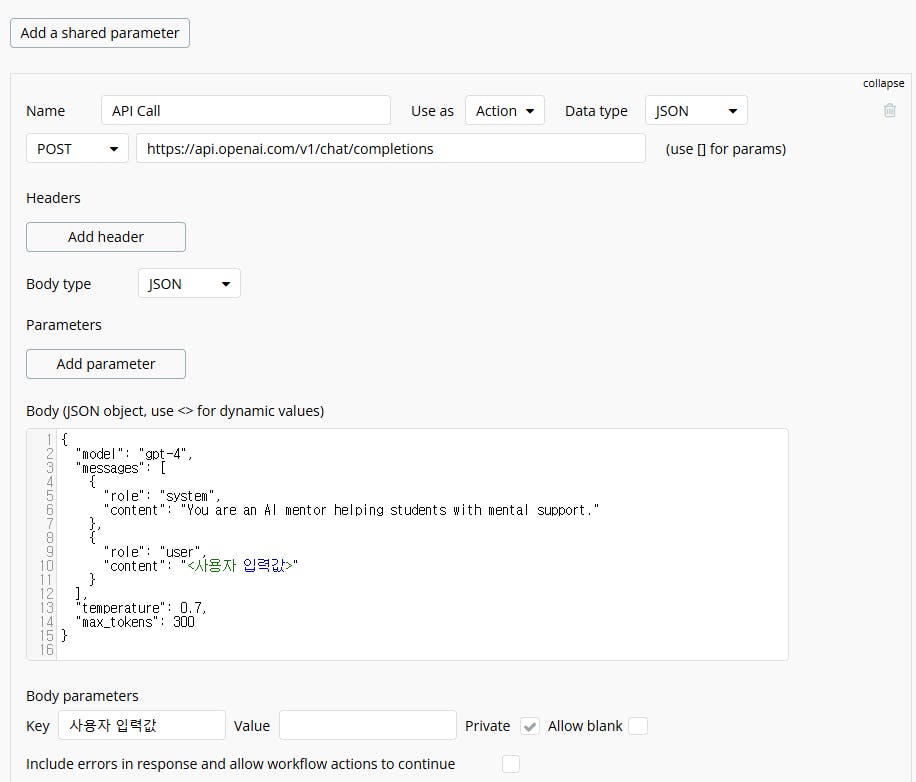Click the Add parameter button
The image size is (916, 782).
point(106,364)
